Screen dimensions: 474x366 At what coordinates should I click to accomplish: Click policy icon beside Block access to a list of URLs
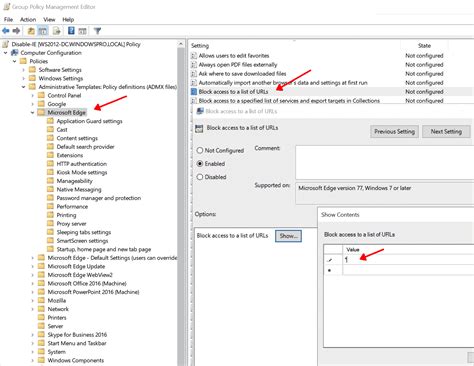pos(194,92)
